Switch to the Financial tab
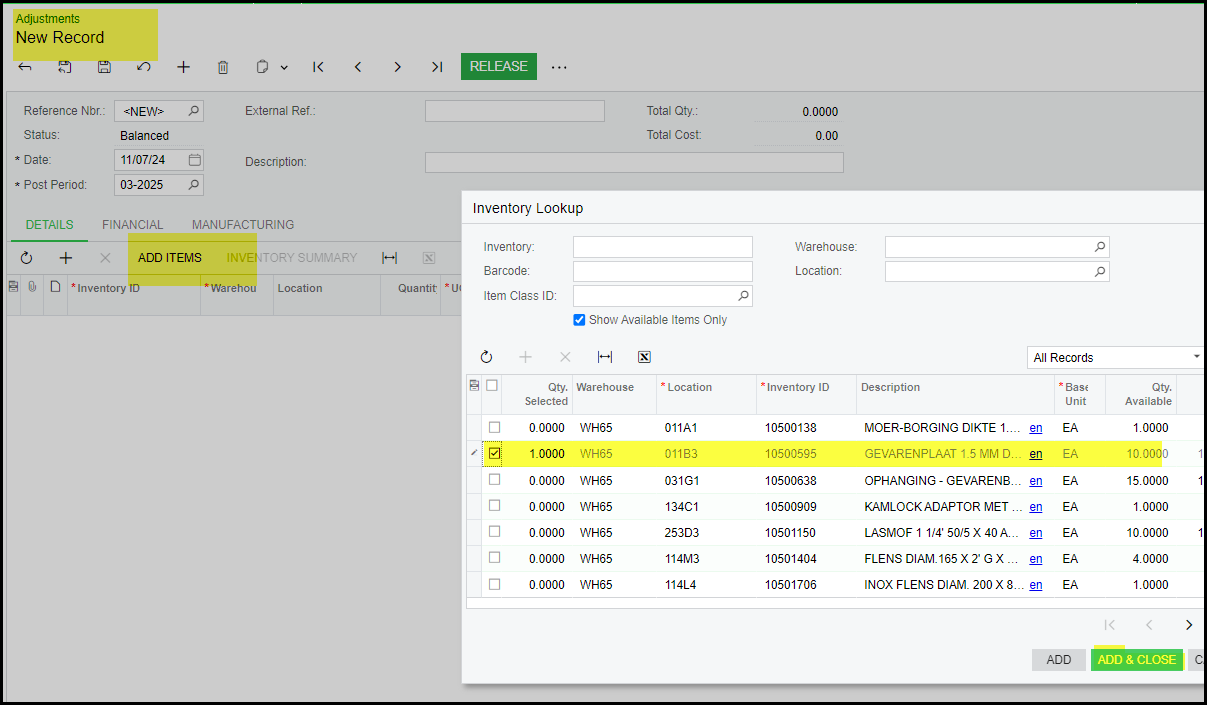The height and width of the screenshot is (705, 1207). (x=132, y=225)
